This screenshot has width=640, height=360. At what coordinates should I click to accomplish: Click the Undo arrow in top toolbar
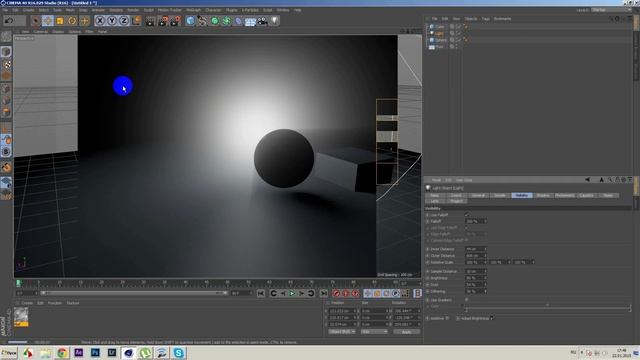click(9, 21)
